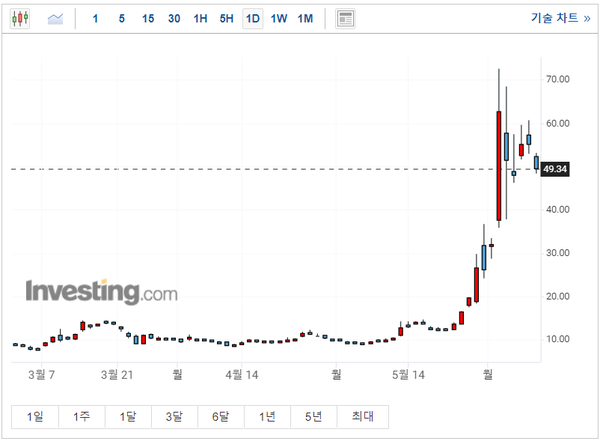The height and width of the screenshot is (441, 600).
Task: Switch to the area chart icon
Action: click(x=55, y=19)
